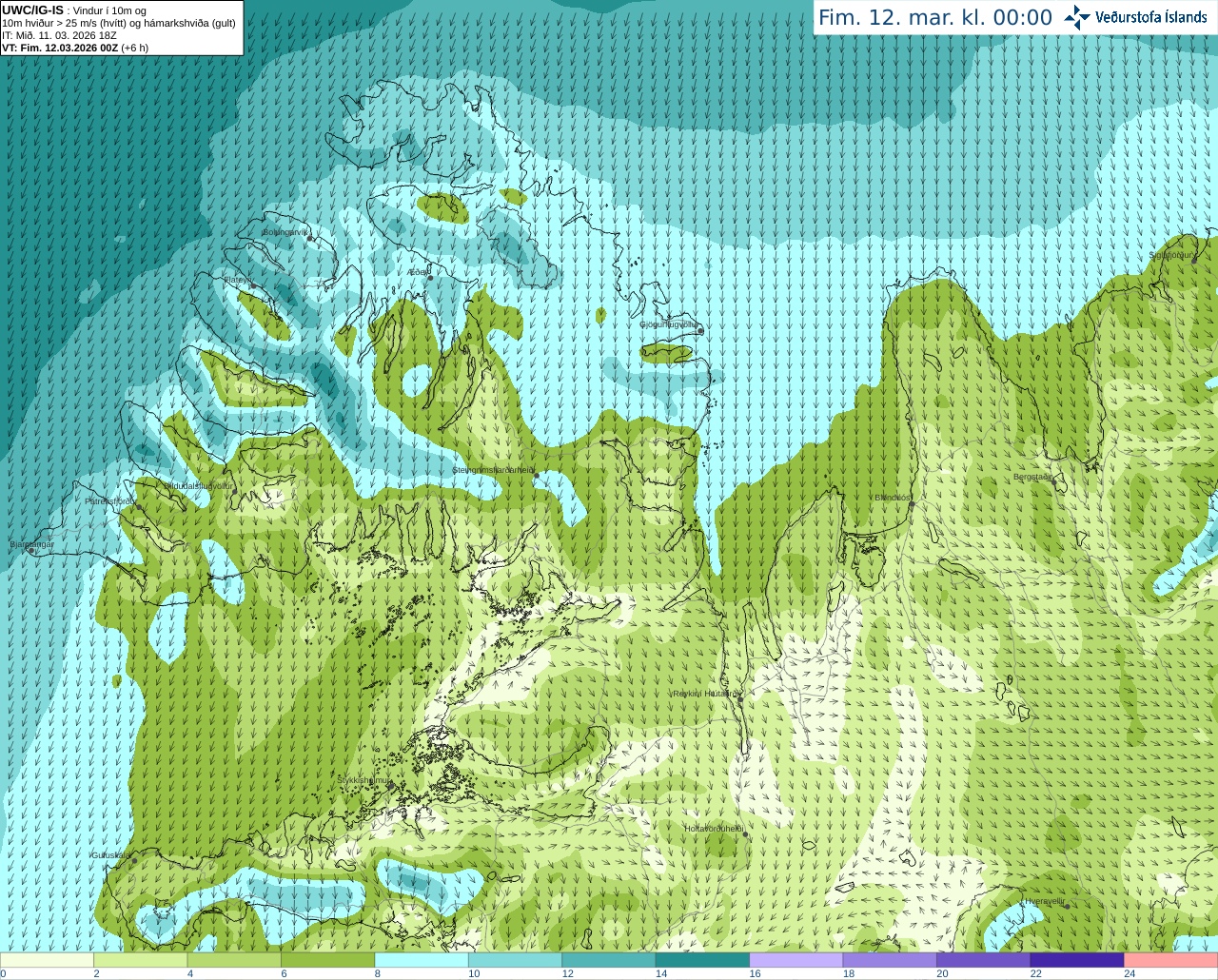Viewport: 1218px width, 980px height.
Task: Click the valid time line VT: Fim. 12.03.2026 00Z
Action: click(60, 48)
